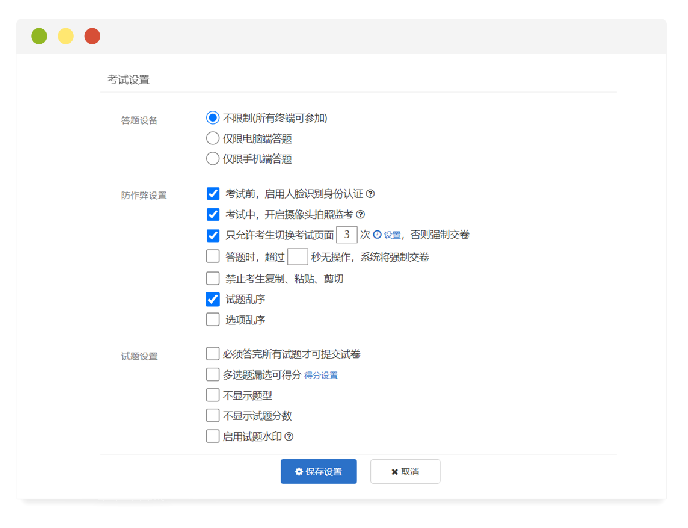Select 仅限手机端答题 radio option

212,158
